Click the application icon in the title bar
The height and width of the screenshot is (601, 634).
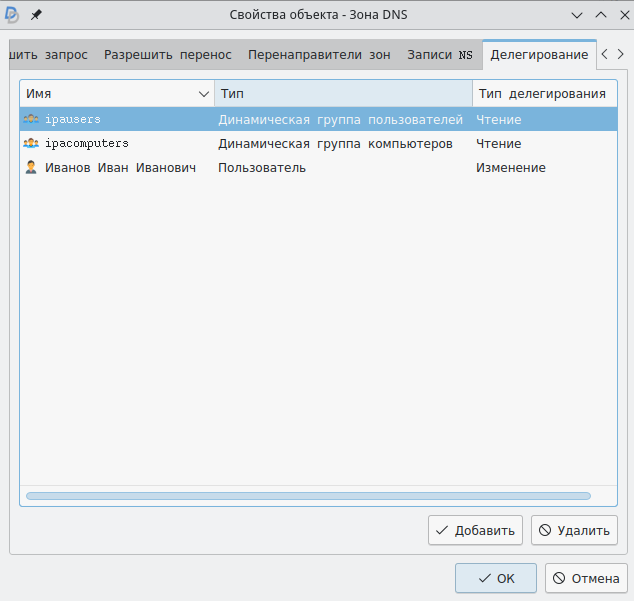(13, 15)
